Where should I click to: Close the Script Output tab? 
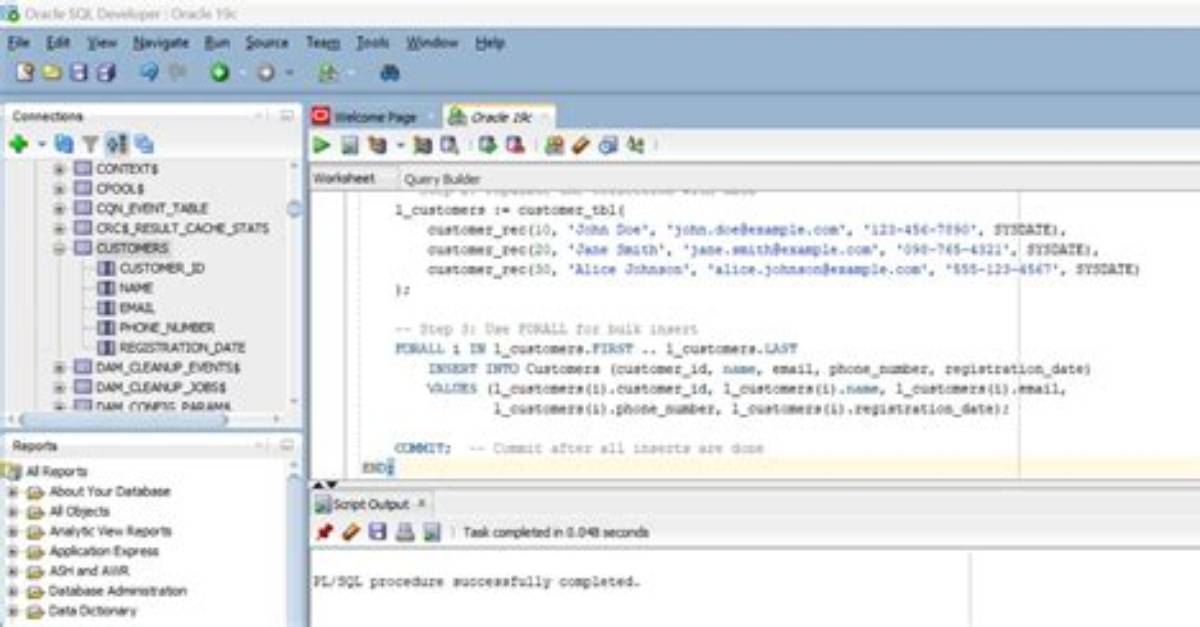click(421, 503)
